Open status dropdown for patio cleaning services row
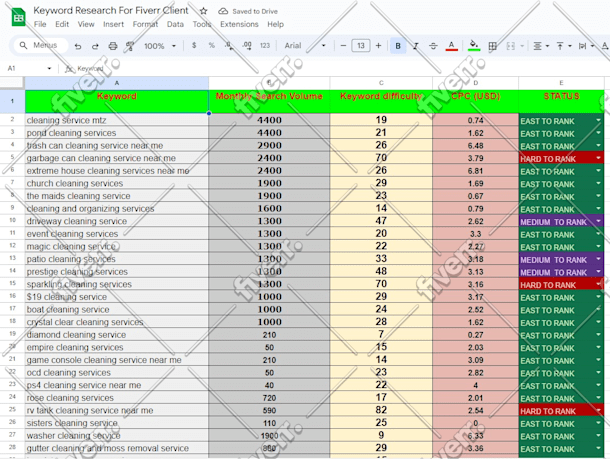This screenshot has height=459, width=610. pos(598,259)
